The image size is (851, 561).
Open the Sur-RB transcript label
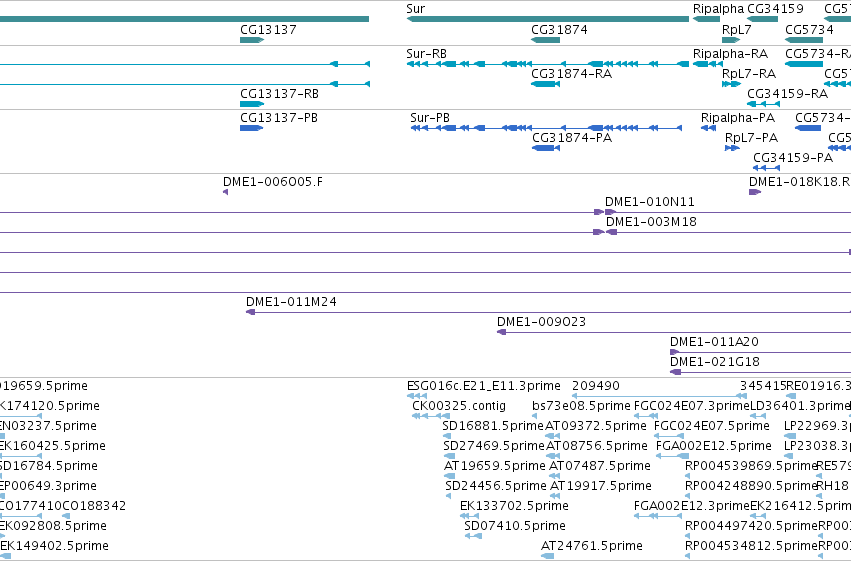(x=427, y=54)
